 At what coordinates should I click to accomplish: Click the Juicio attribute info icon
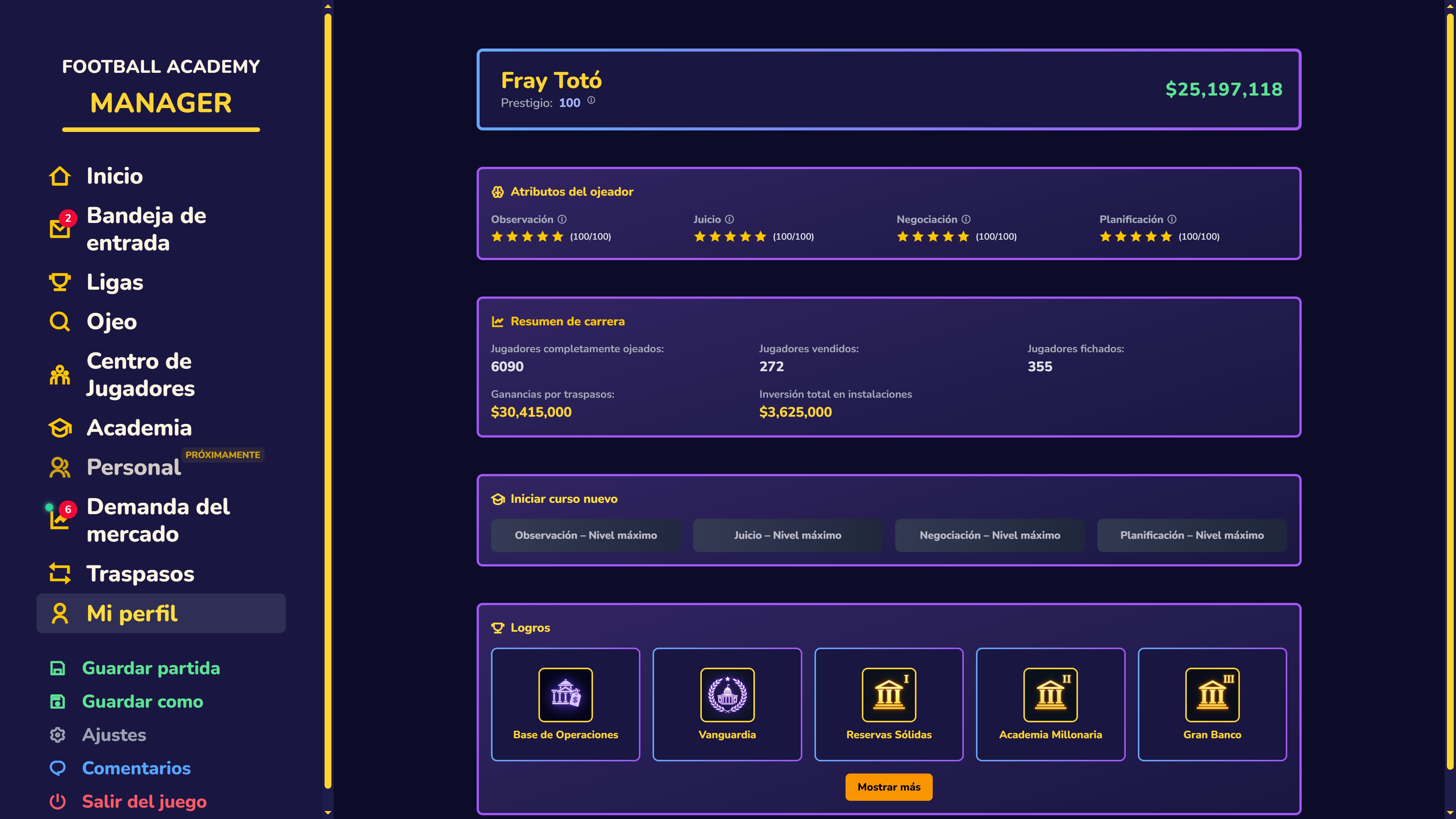pyautogui.click(x=729, y=219)
